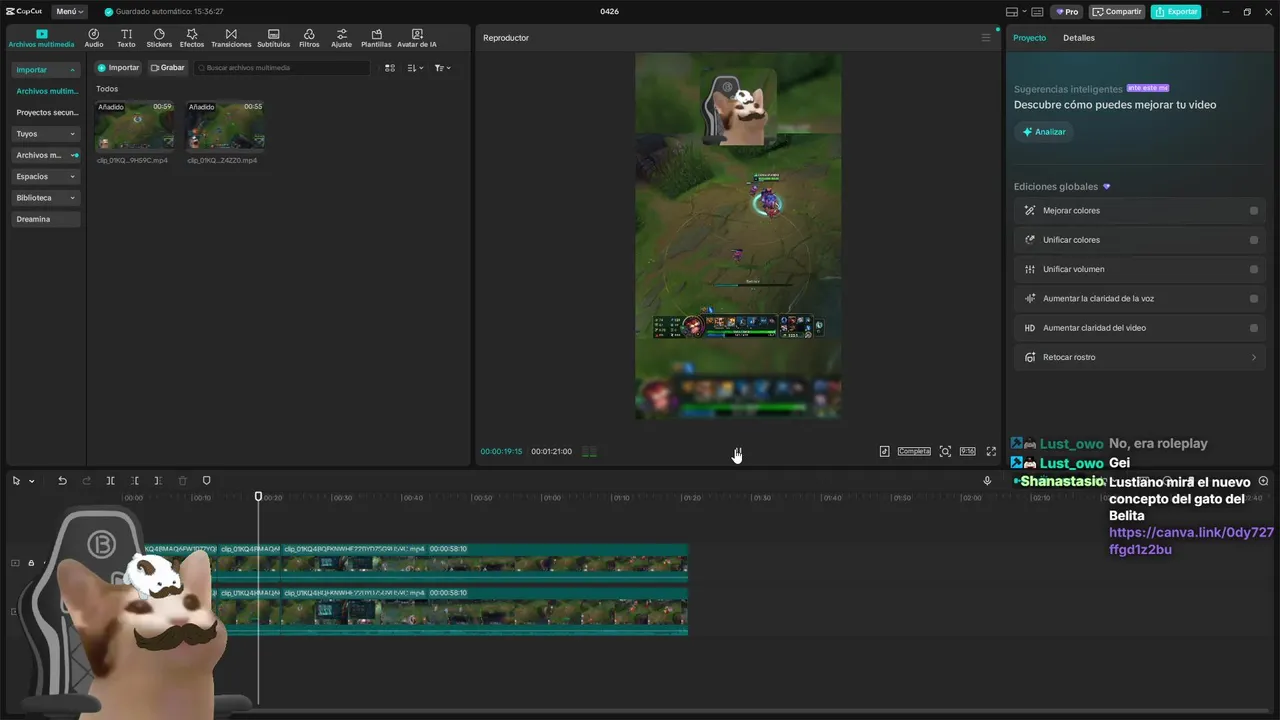Select Archivos multimedia sidebar item
This screenshot has height=720, width=1280.
coord(46,91)
